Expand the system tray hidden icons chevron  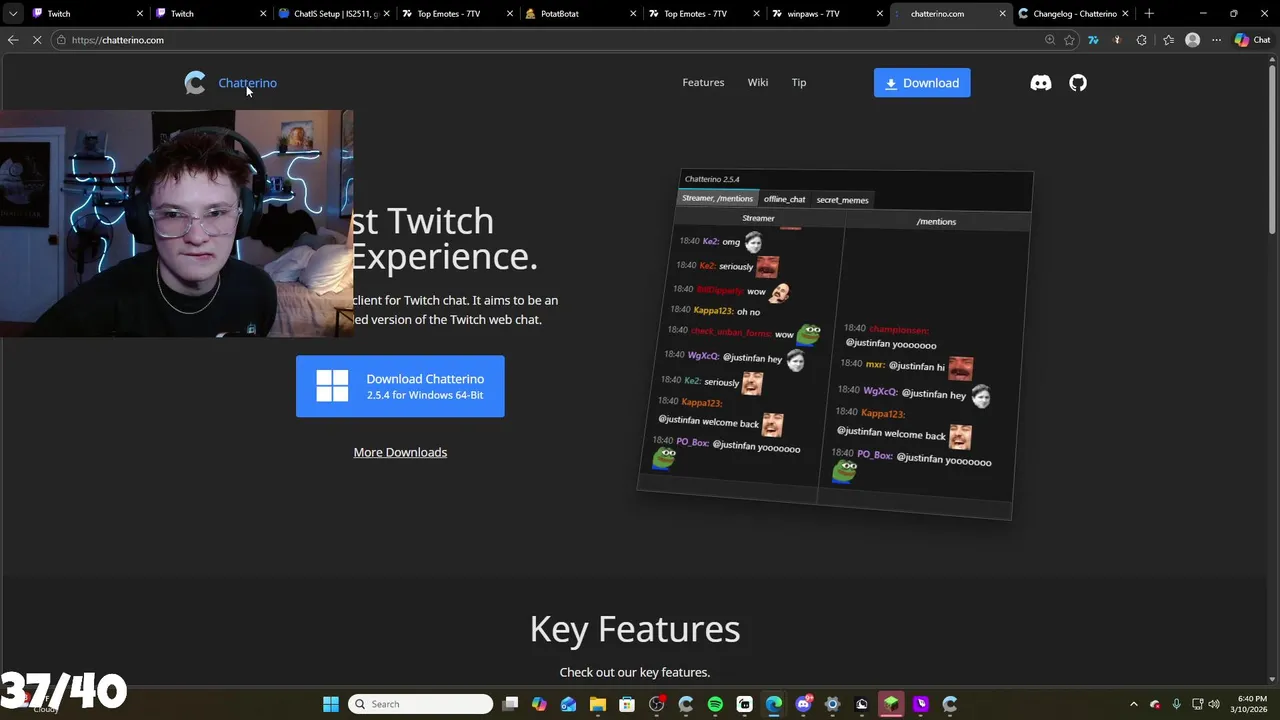pyautogui.click(x=1134, y=704)
